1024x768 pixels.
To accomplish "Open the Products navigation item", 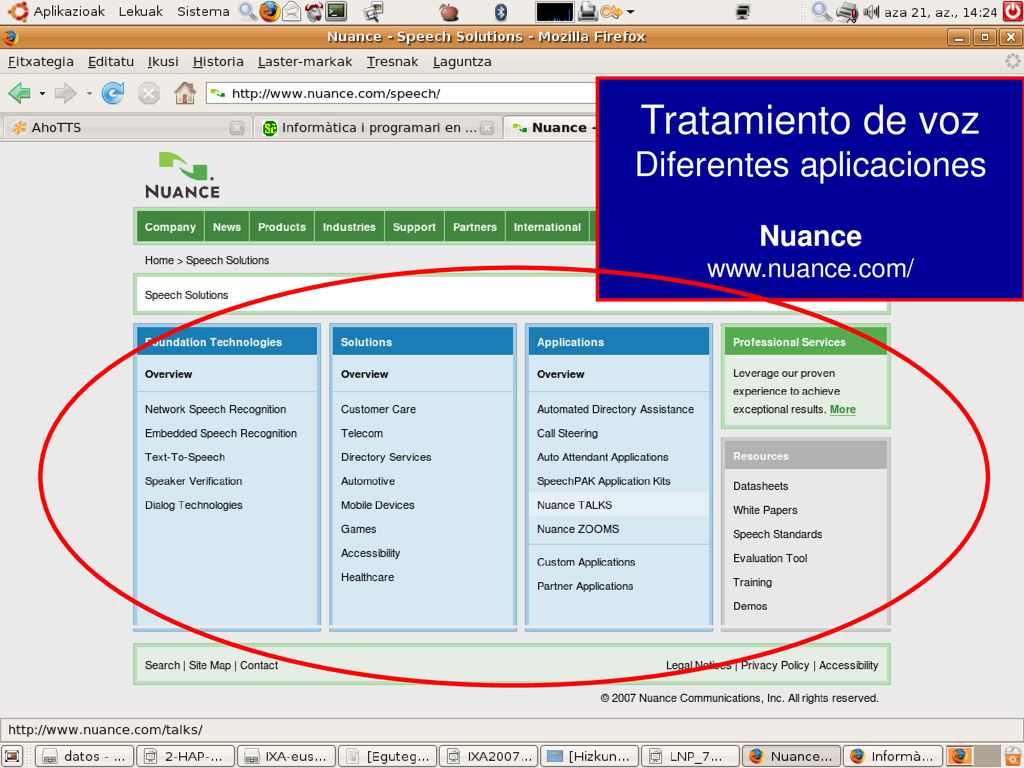I will click(x=281, y=227).
